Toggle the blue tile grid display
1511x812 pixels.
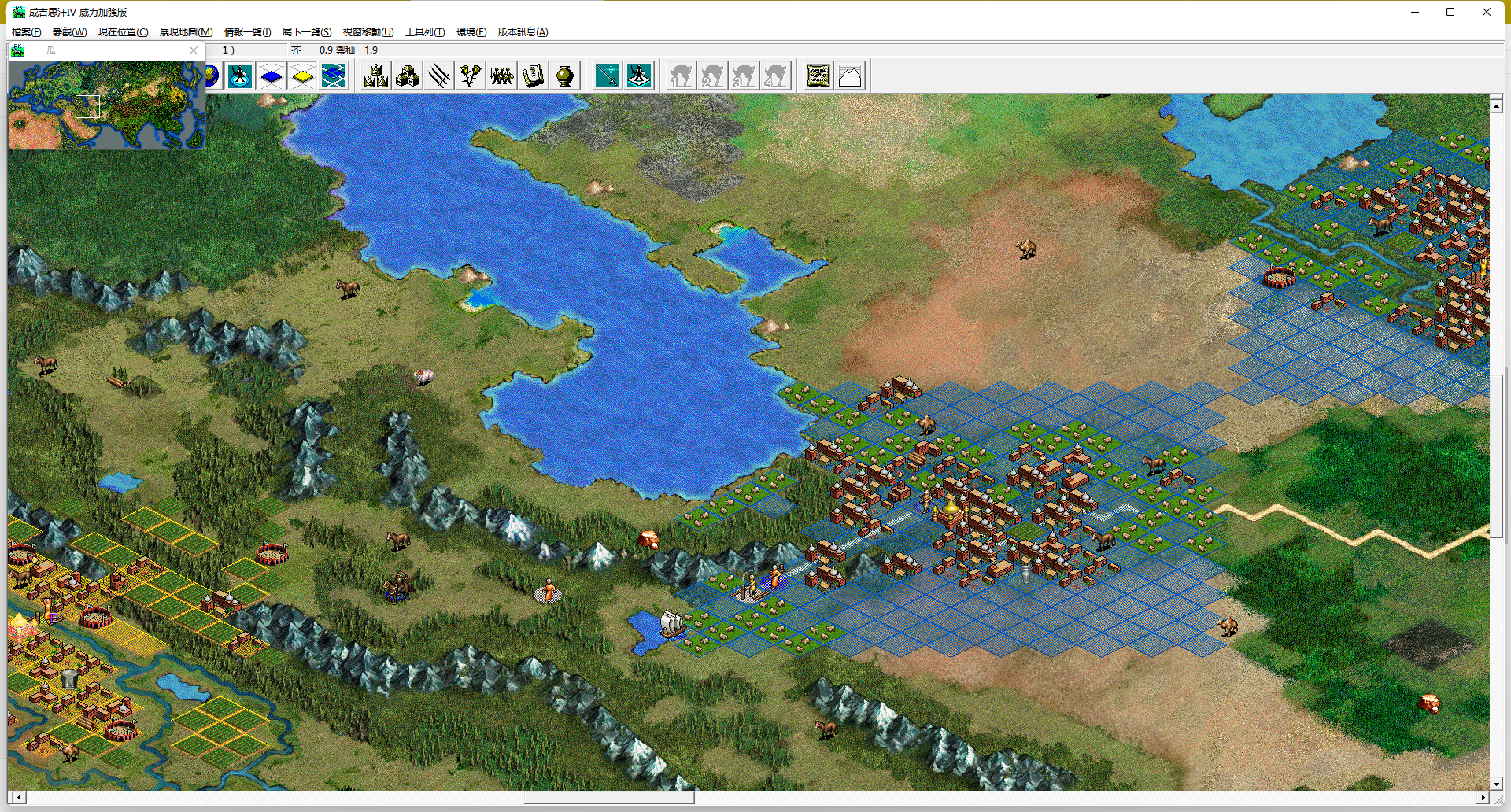pyautogui.click(x=272, y=76)
